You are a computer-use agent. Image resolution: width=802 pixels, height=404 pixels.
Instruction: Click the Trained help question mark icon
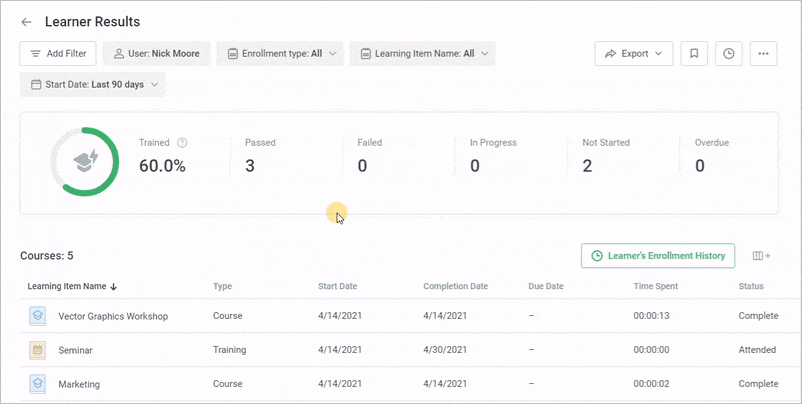(182, 143)
